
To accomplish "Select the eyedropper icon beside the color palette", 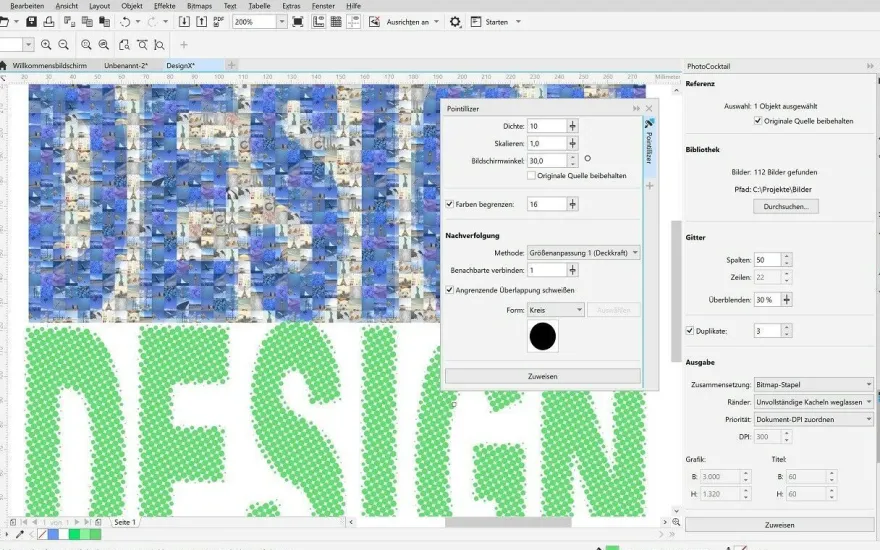I will pos(20,534).
